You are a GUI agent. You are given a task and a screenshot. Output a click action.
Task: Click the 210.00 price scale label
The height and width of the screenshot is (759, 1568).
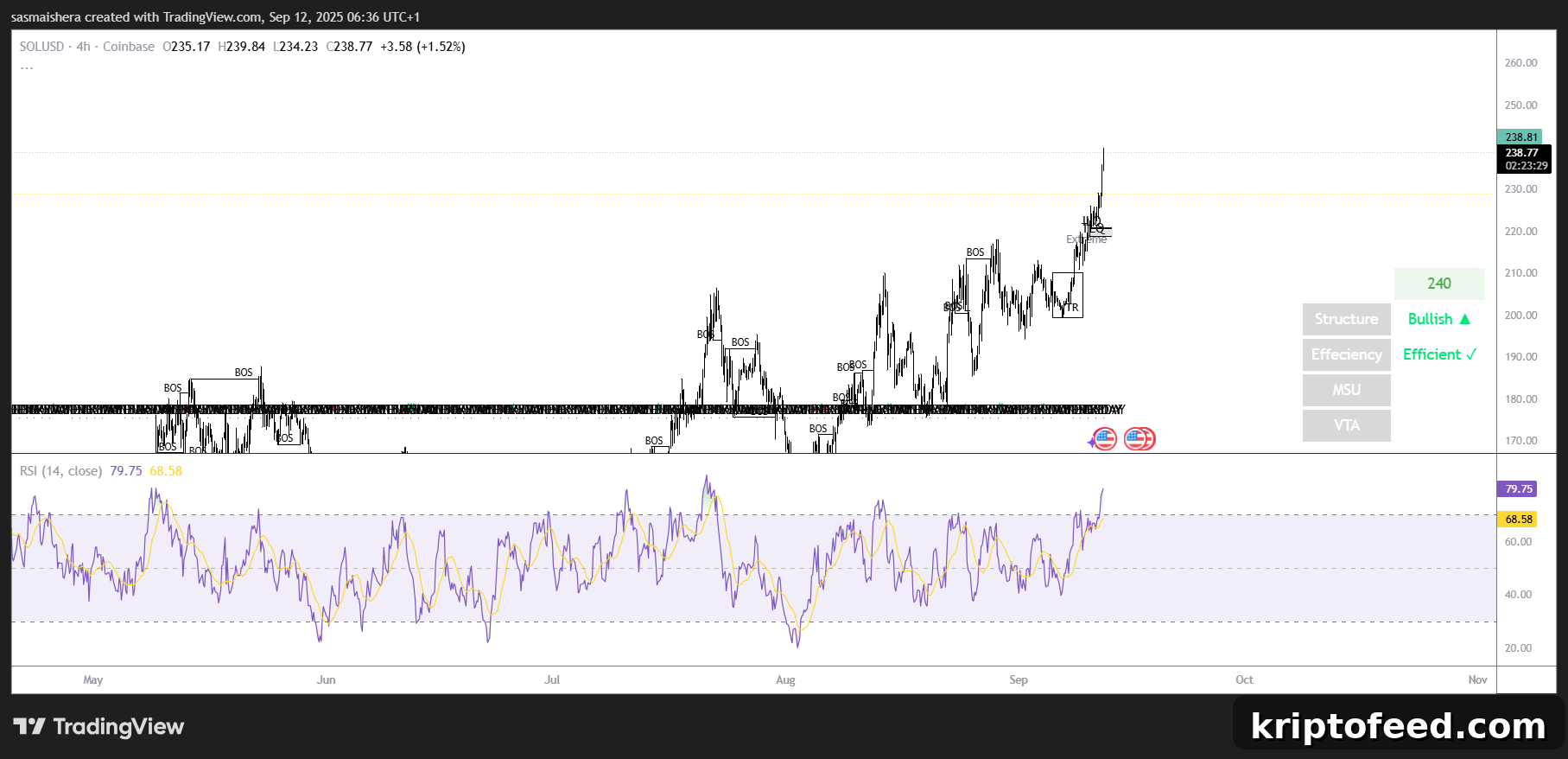1520,273
